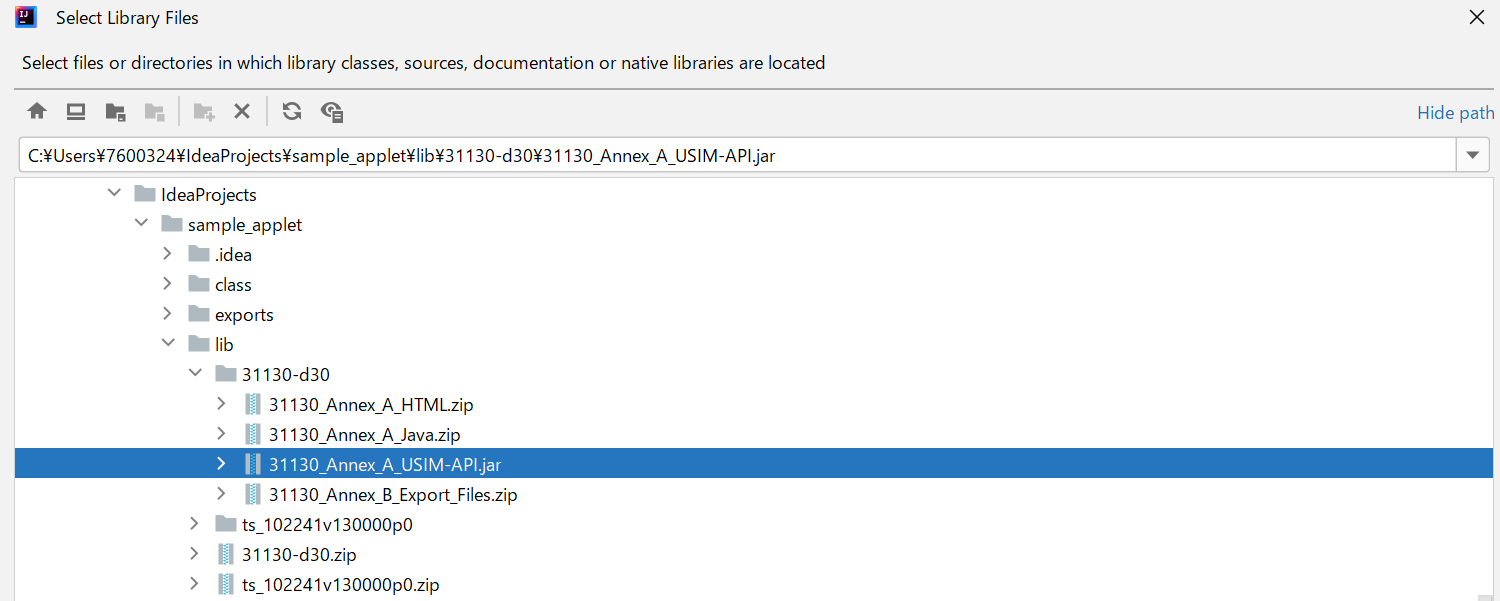
Task: Select the exports folder
Action: coord(244,315)
